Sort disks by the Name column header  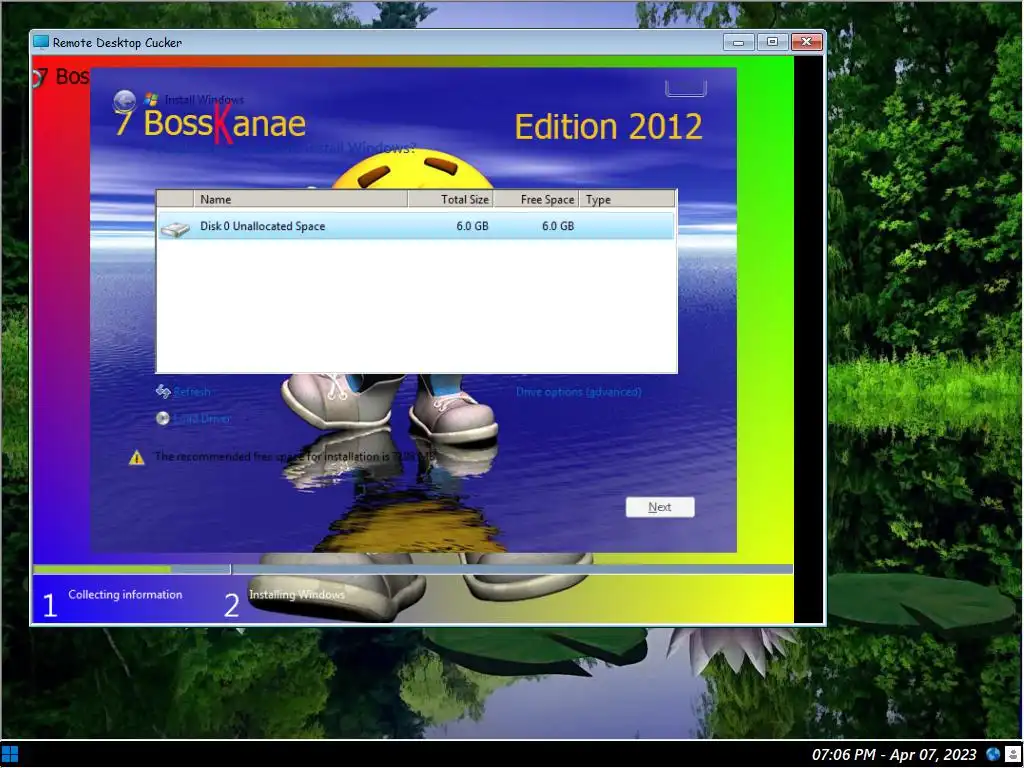(300, 199)
